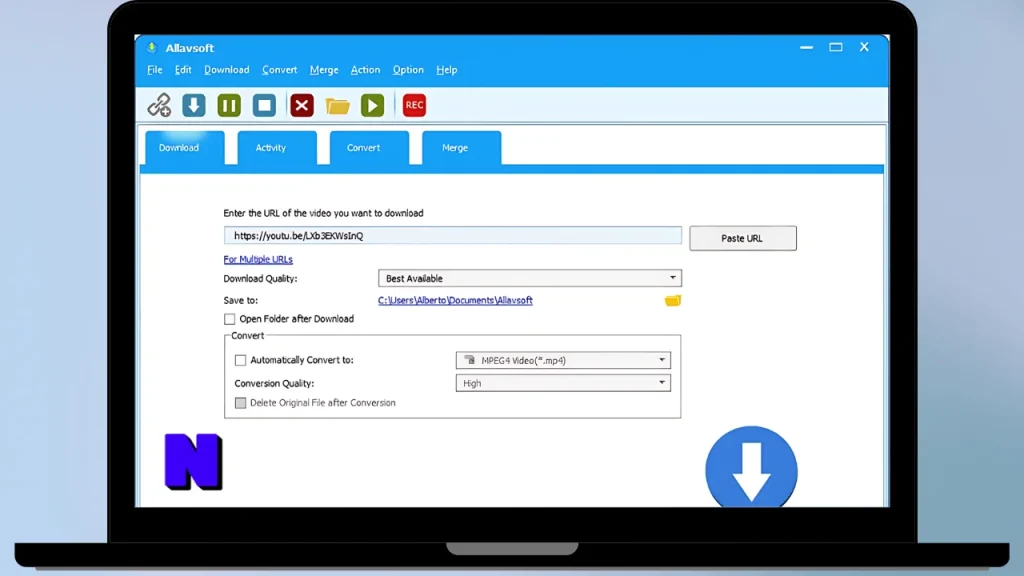
Task: Open the Edit menu
Action: [x=183, y=70]
